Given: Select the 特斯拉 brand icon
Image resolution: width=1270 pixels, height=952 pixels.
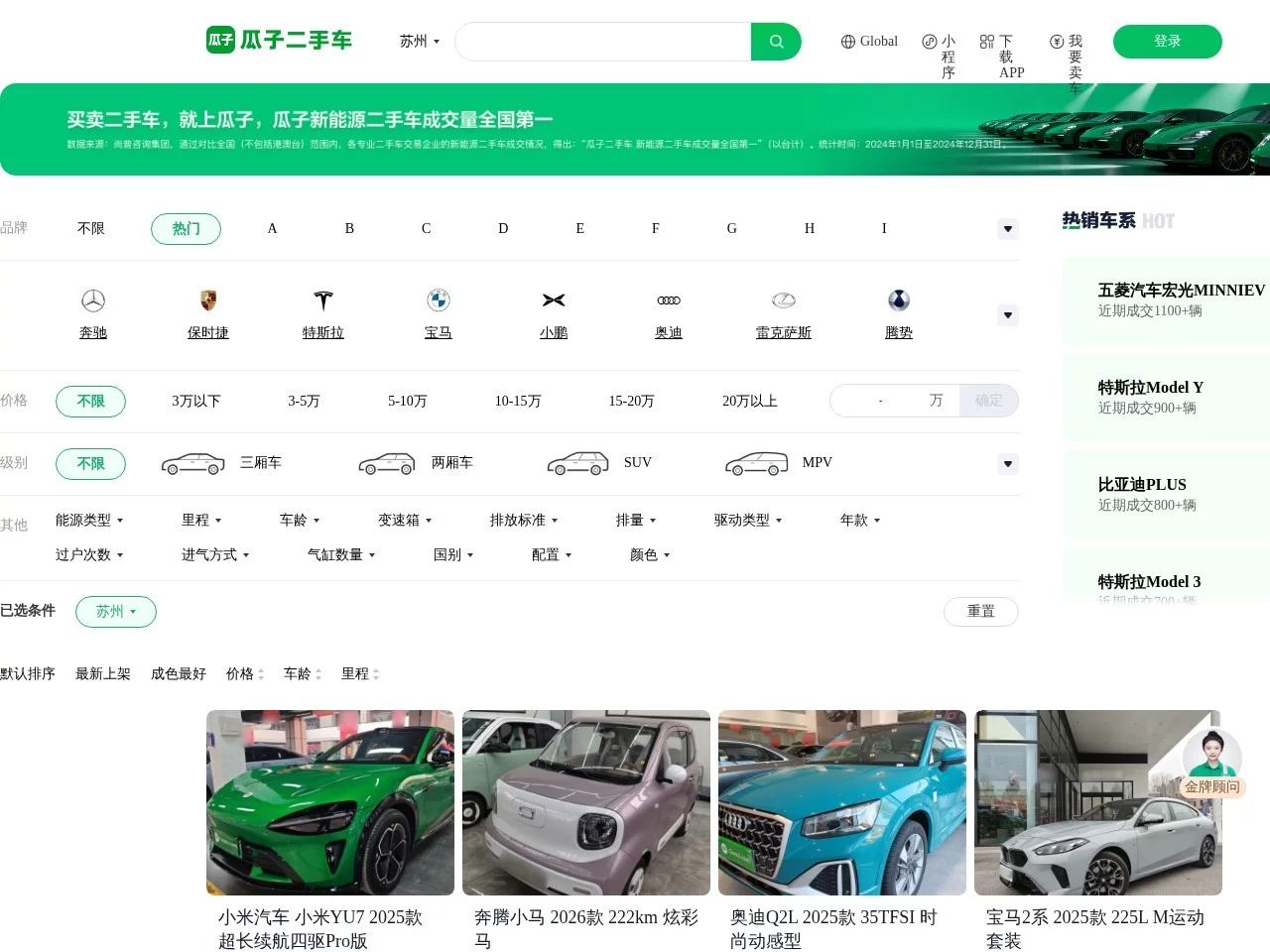Looking at the screenshot, I should [x=322, y=300].
